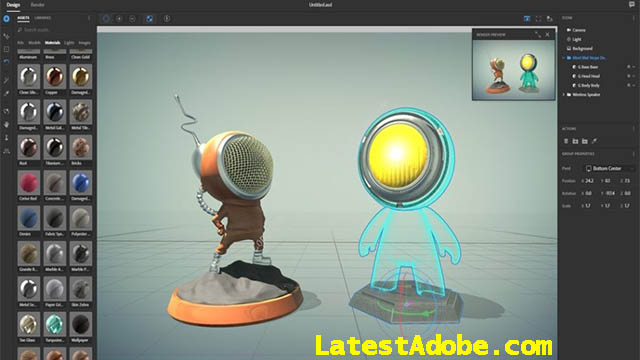Apply the Turquoise material swatch

click(55, 324)
